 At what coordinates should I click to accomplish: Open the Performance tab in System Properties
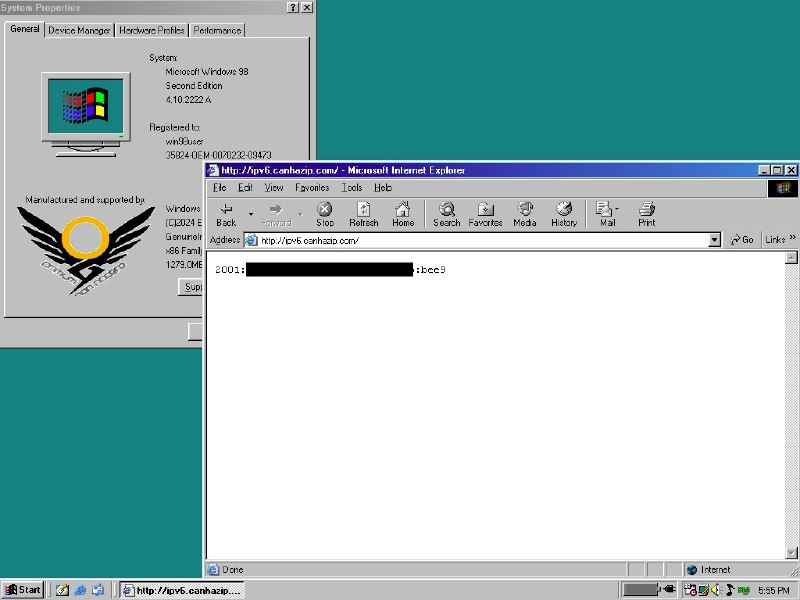coord(217,31)
